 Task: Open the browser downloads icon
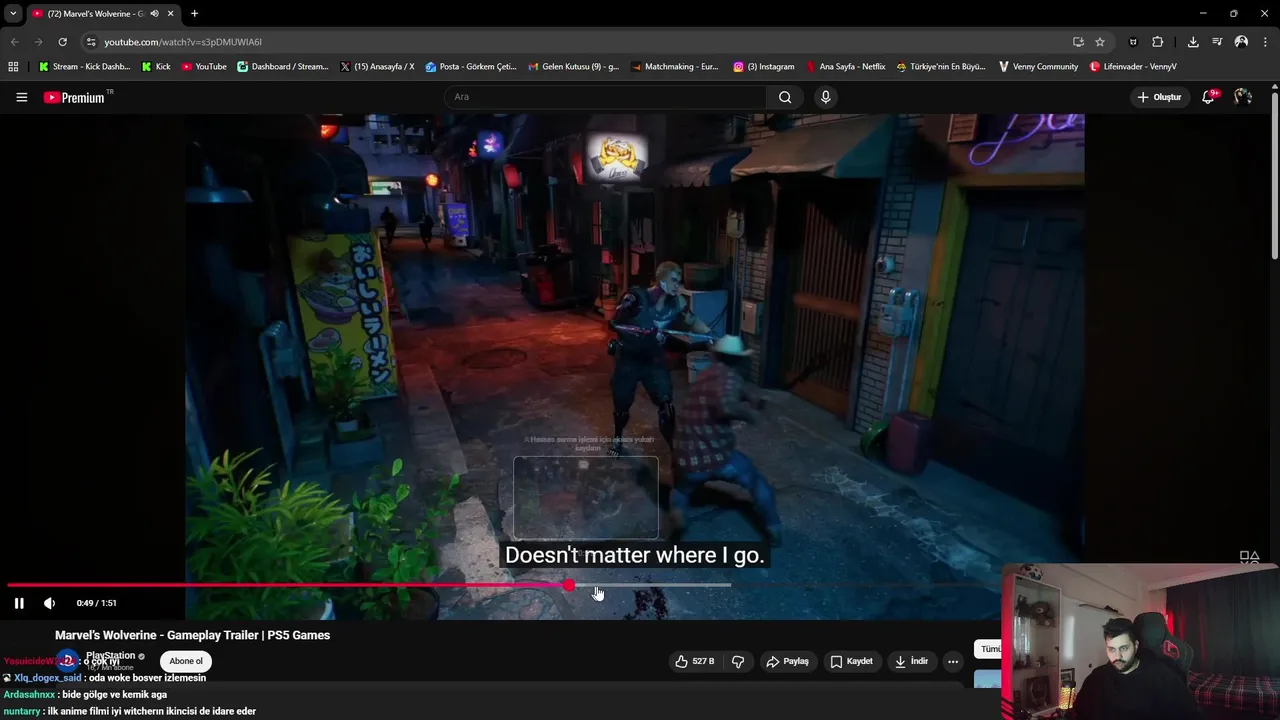tap(1193, 42)
